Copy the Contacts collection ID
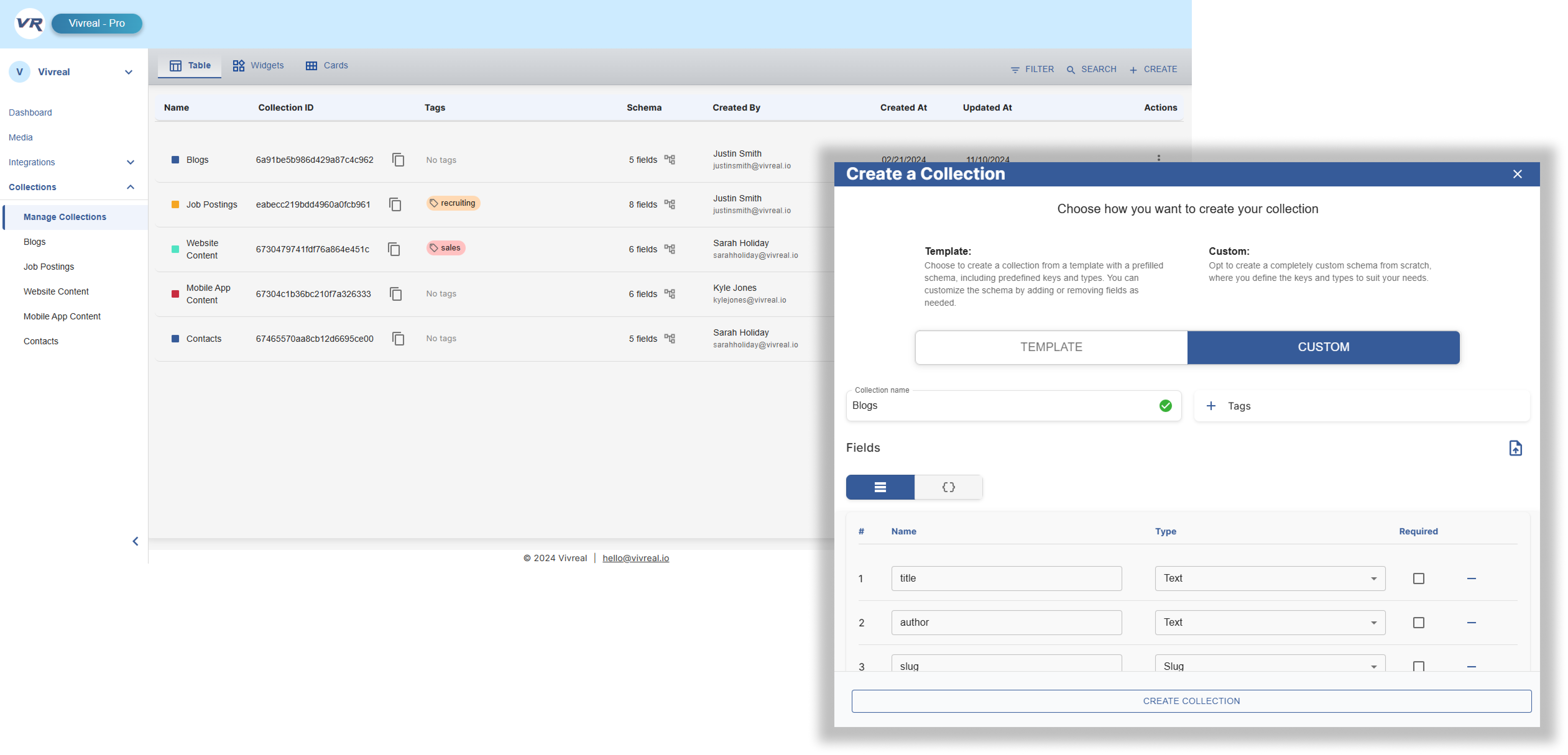1568x755 pixels. [398, 338]
